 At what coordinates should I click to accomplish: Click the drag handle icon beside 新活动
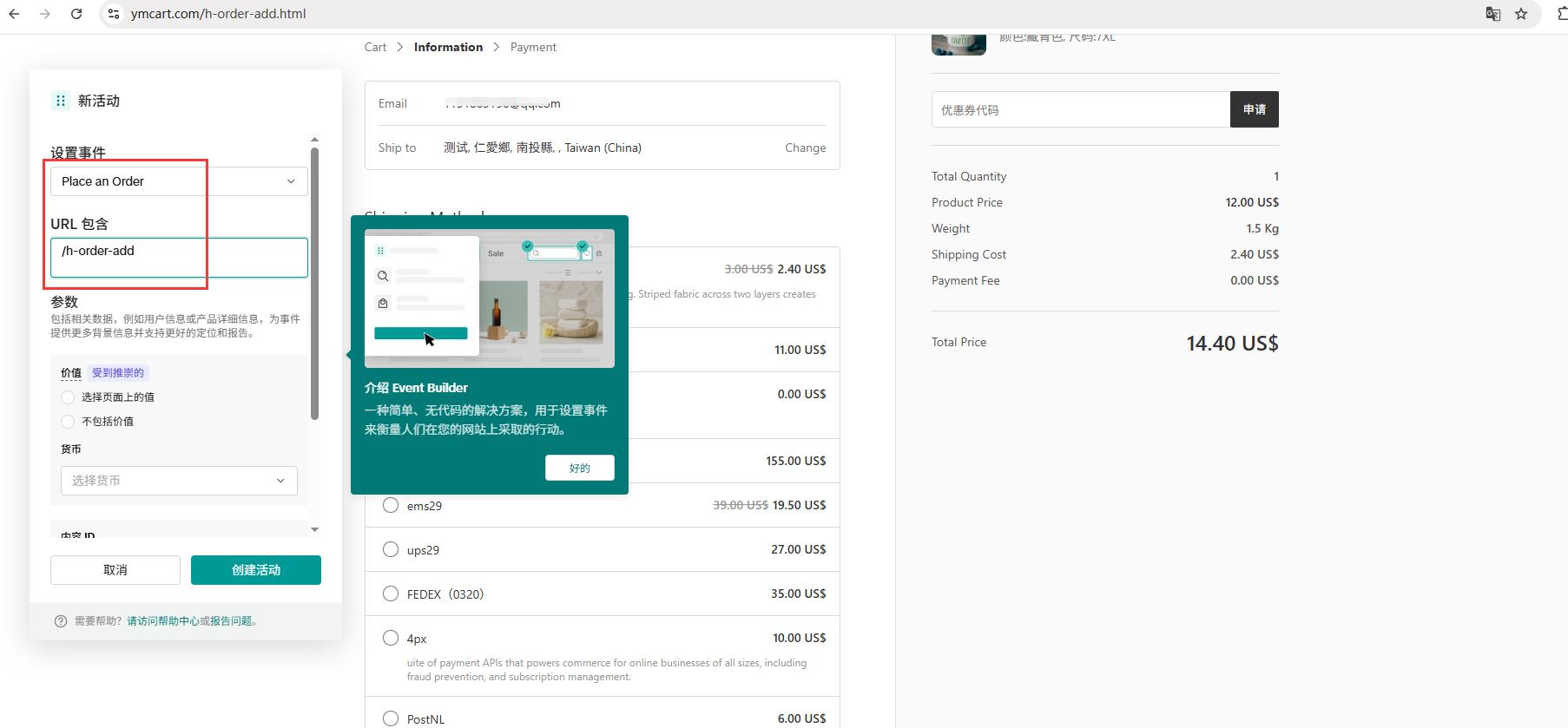(60, 101)
